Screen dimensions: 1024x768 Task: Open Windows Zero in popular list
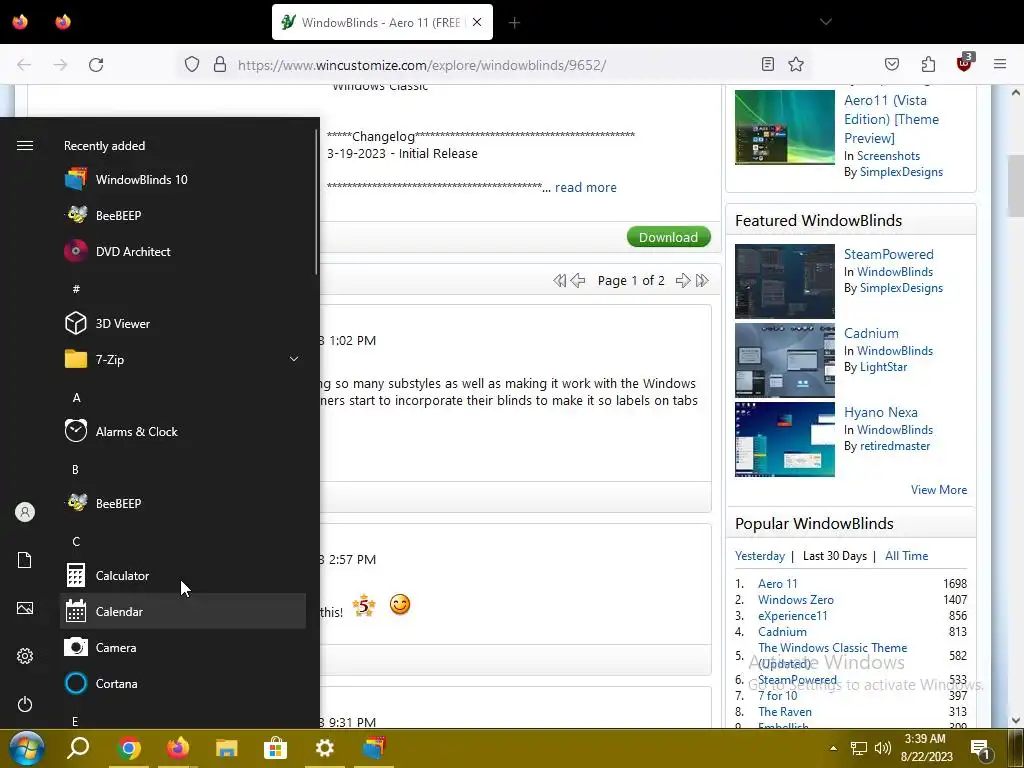click(795, 600)
